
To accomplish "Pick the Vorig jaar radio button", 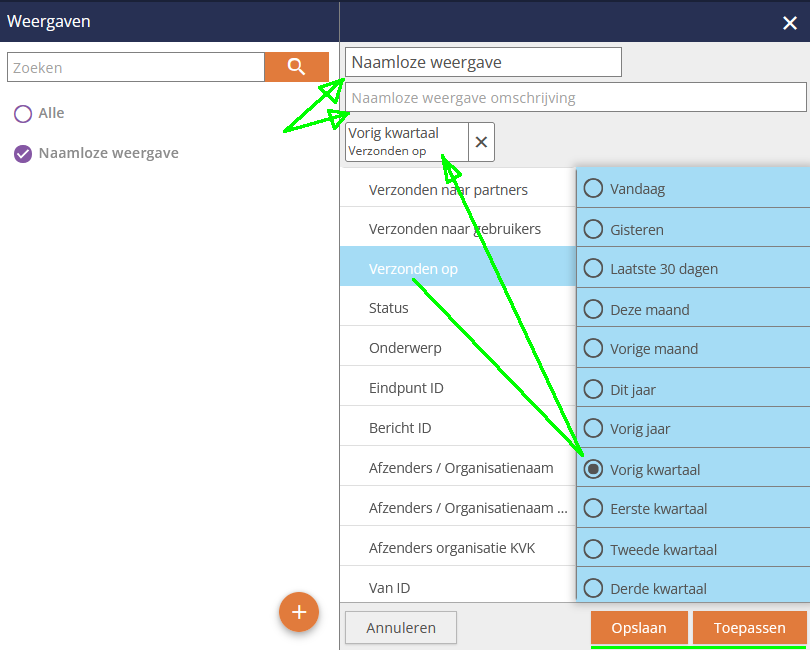I will (x=594, y=428).
